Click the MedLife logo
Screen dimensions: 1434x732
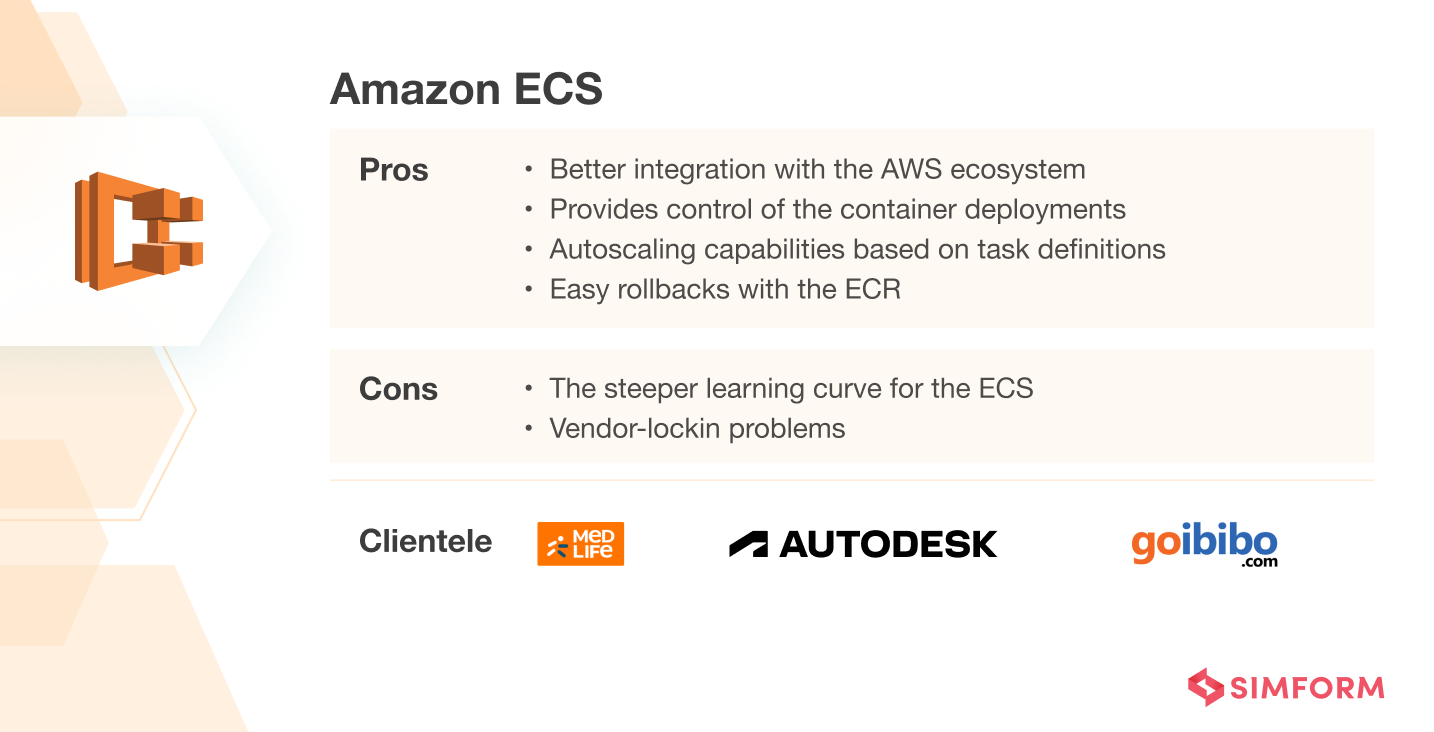pos(580,544)
